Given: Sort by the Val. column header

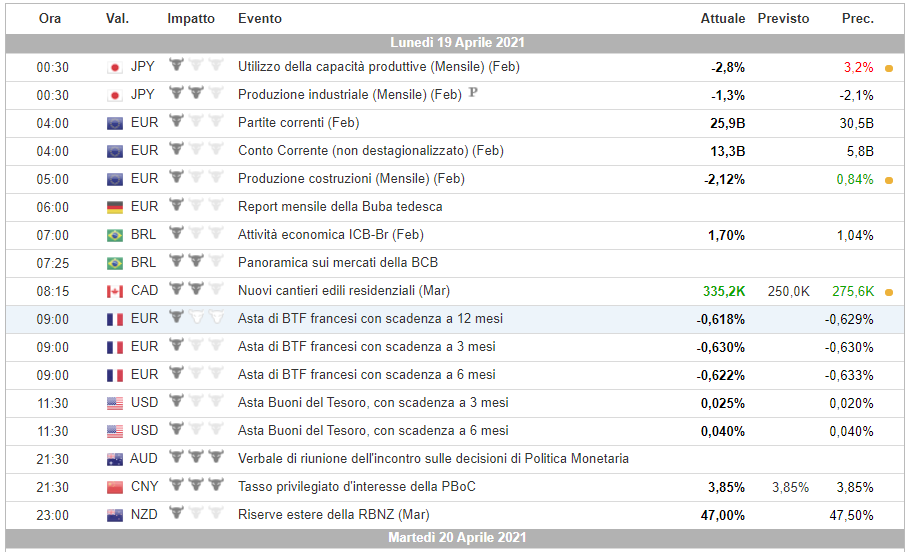Looking at the screenshot, I should tap(117, 19).
